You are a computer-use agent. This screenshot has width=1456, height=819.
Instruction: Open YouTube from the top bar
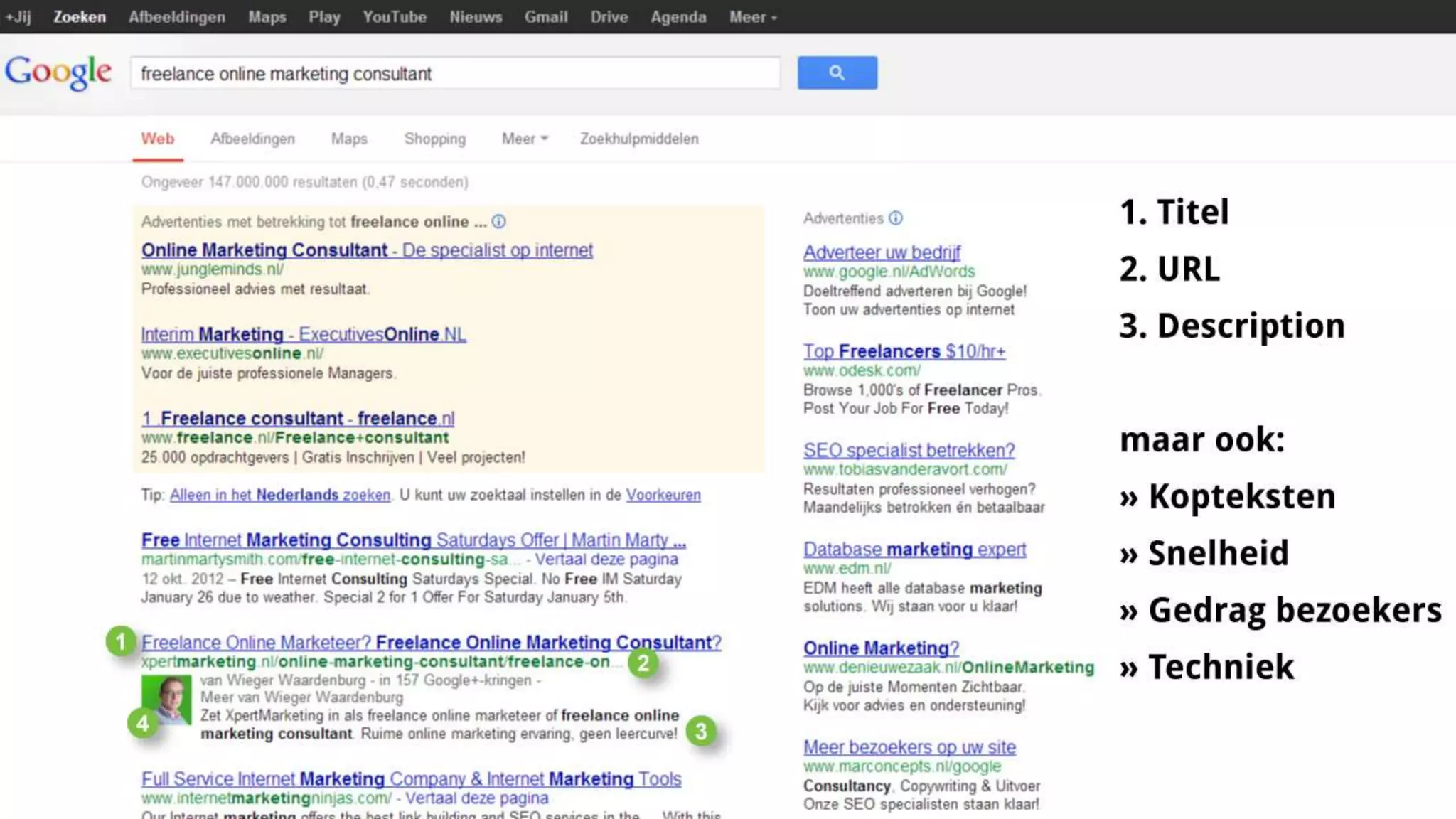(394, 17)
